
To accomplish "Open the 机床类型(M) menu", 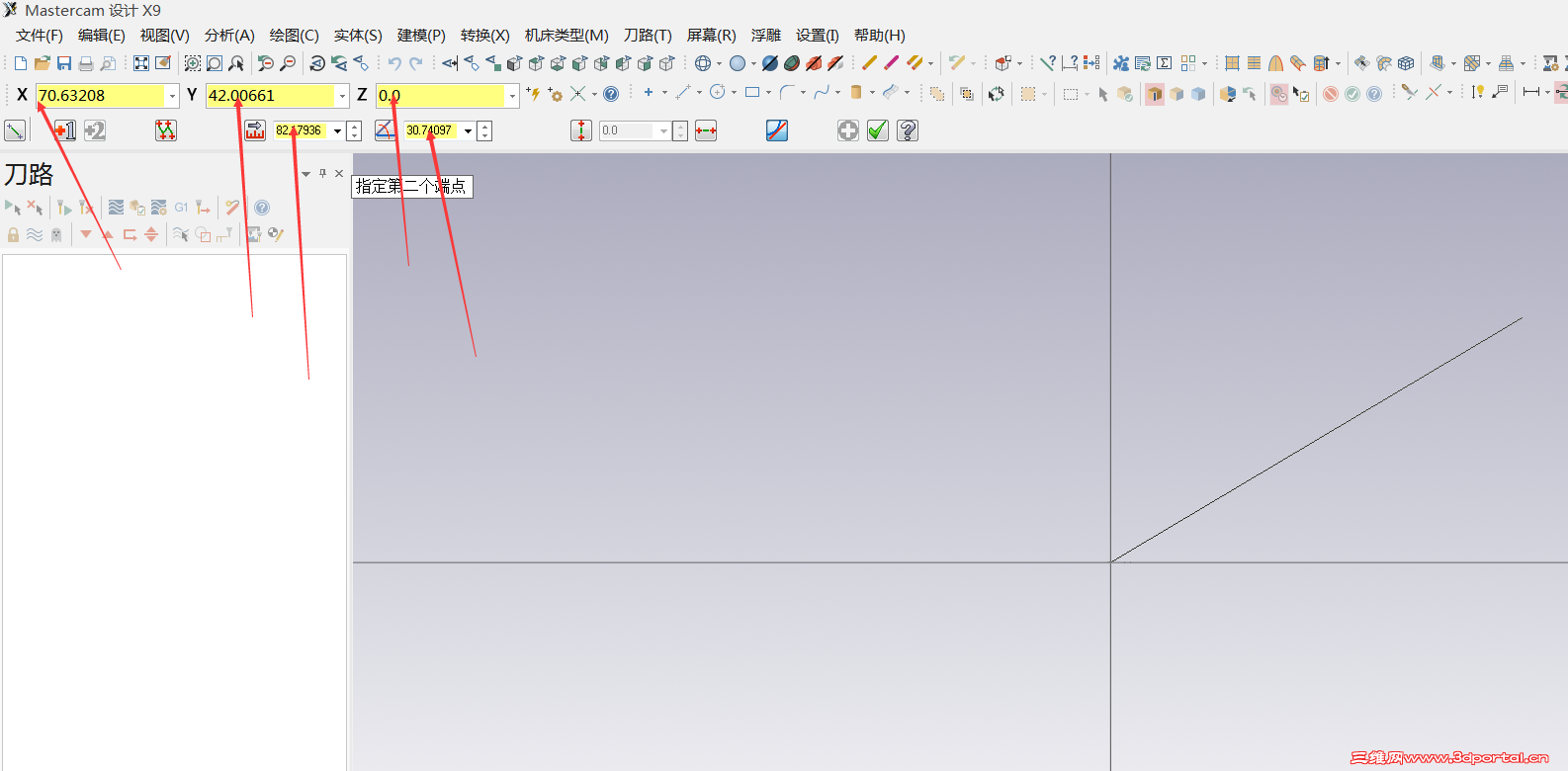I will [566, 36].
